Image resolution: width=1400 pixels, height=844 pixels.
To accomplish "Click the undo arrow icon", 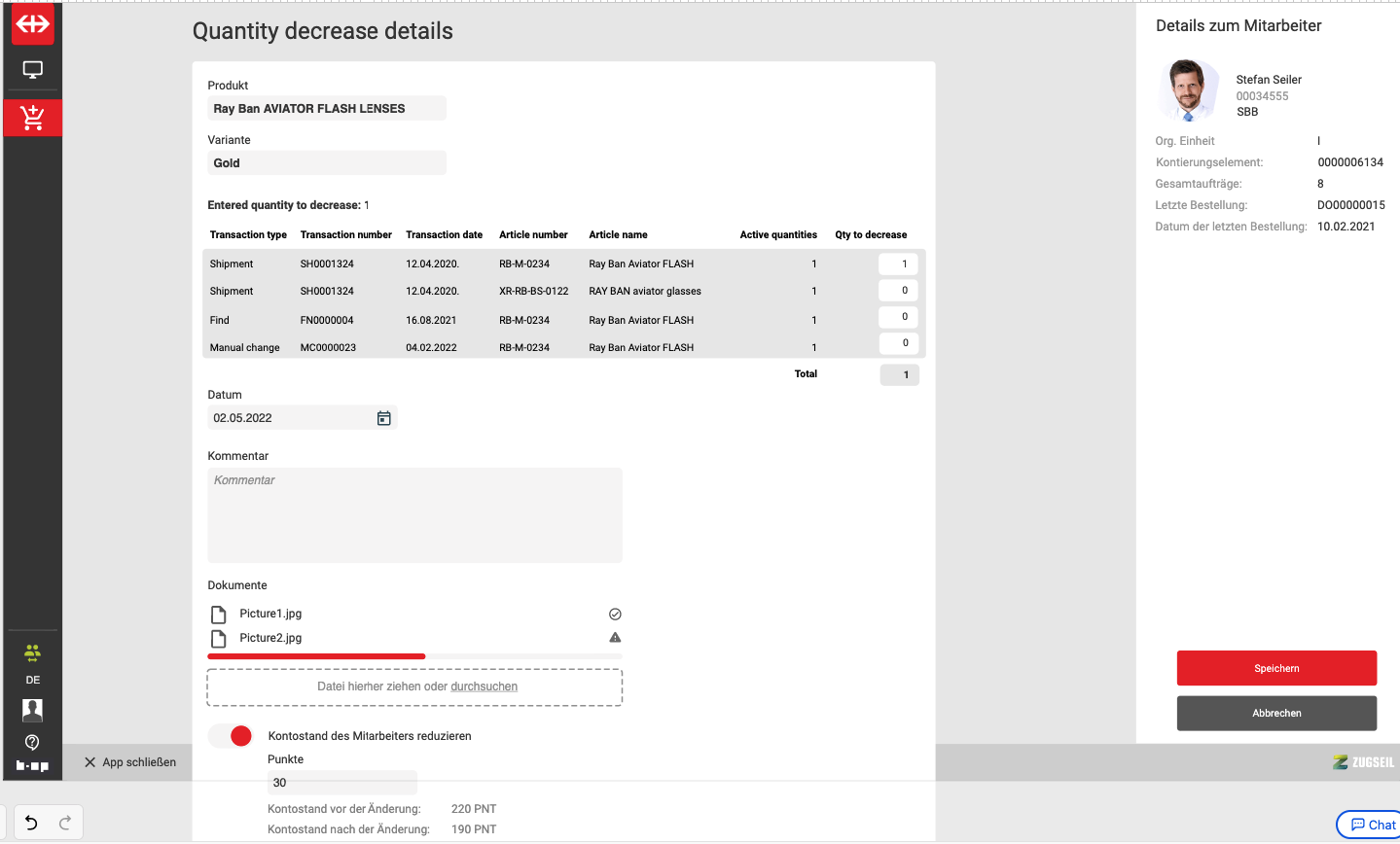I will coord(31,823).
